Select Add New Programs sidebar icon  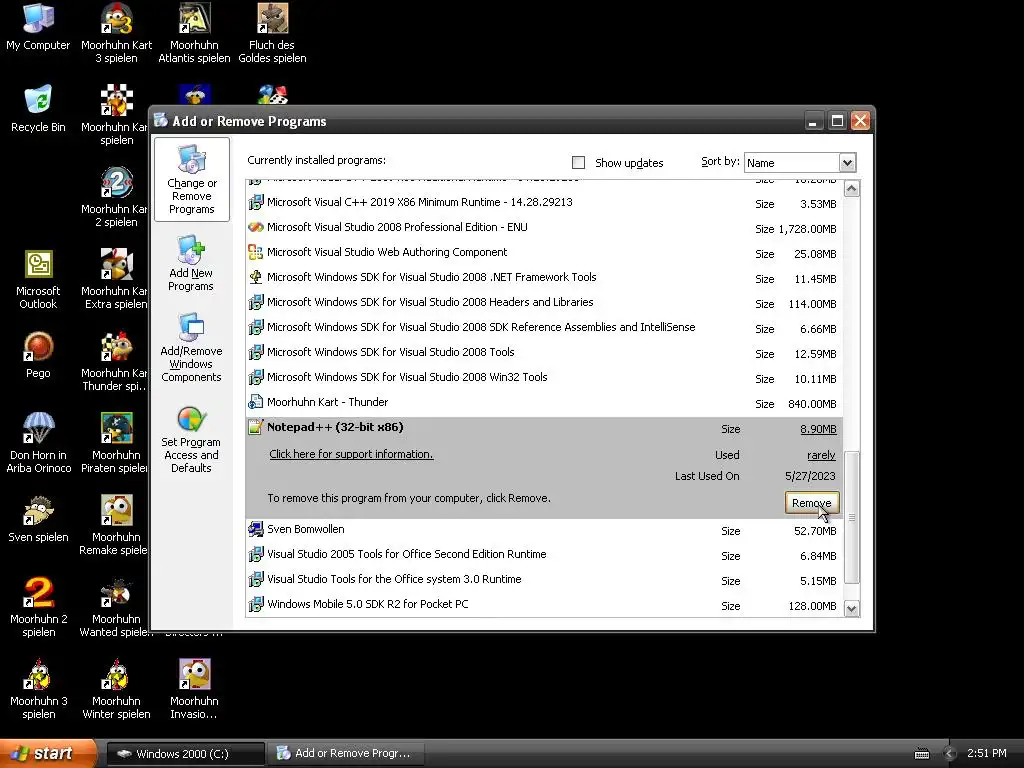coord(191,263)
